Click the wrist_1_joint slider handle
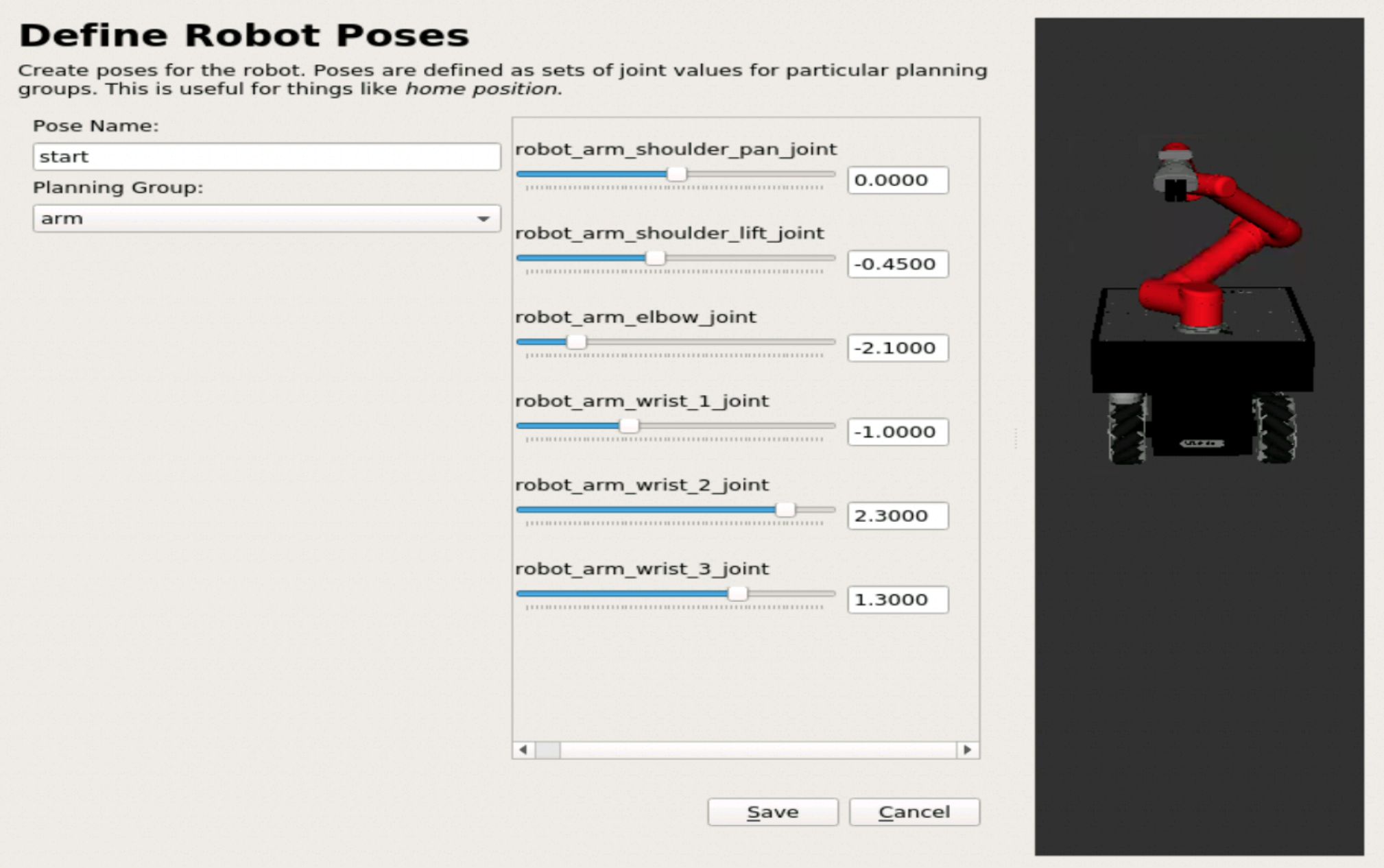1384x868 pixels. coord(629,426)
